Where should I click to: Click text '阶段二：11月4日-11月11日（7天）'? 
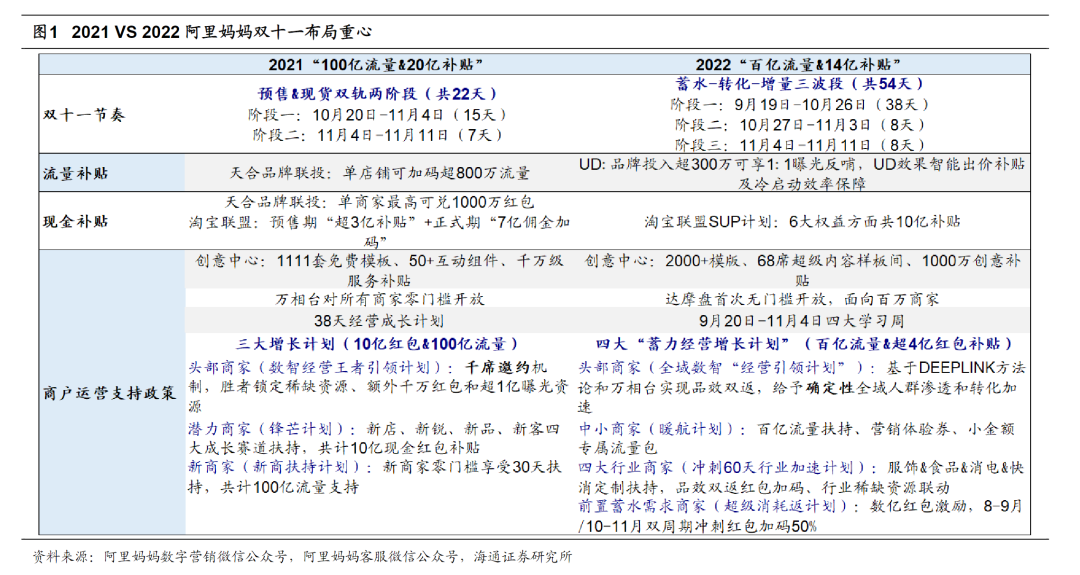click(377, 135)
